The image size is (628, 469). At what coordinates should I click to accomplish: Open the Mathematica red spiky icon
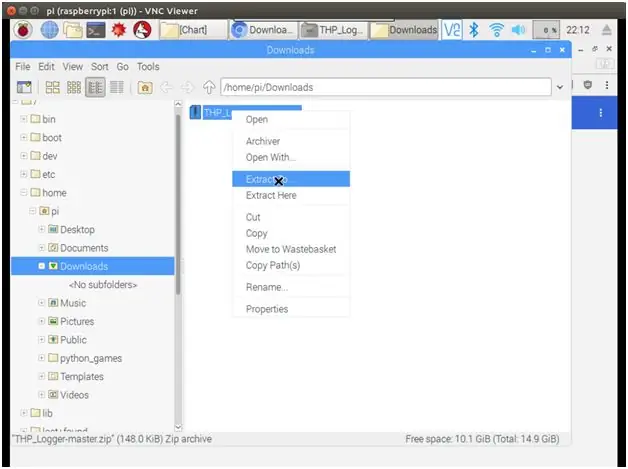click(x=119, y=30)
